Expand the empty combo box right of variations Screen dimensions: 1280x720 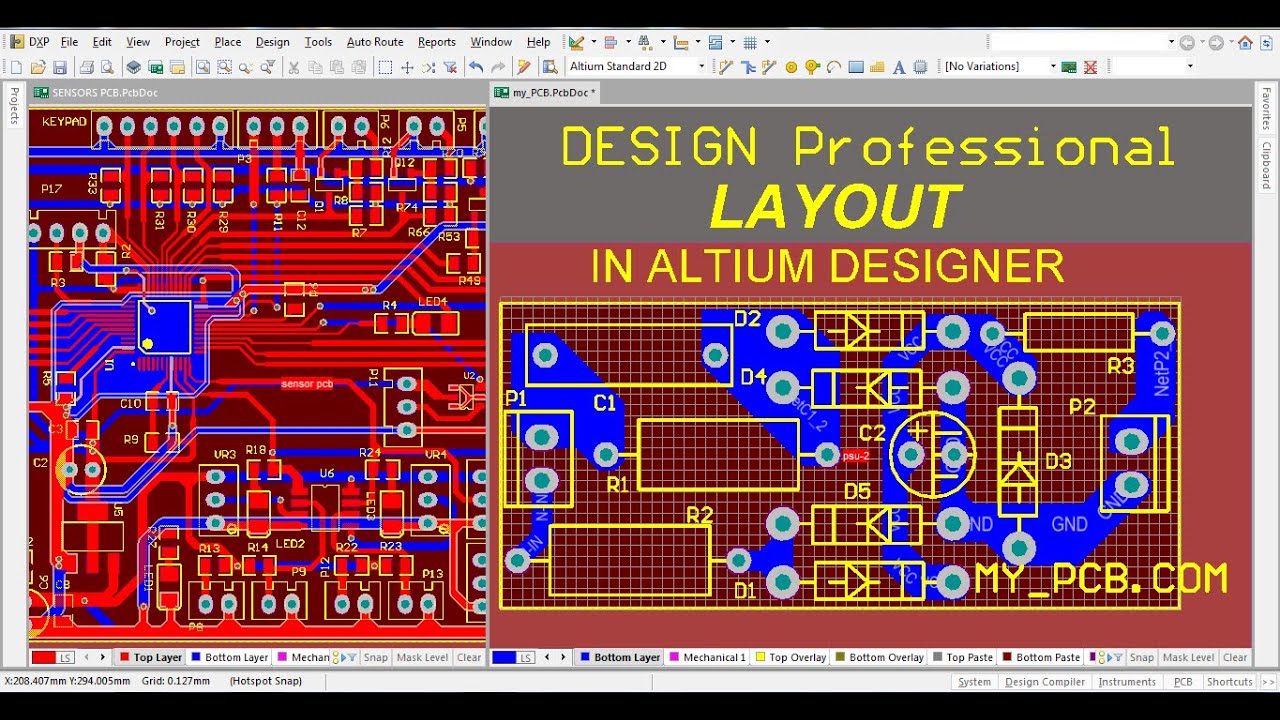click(1189, 67)
